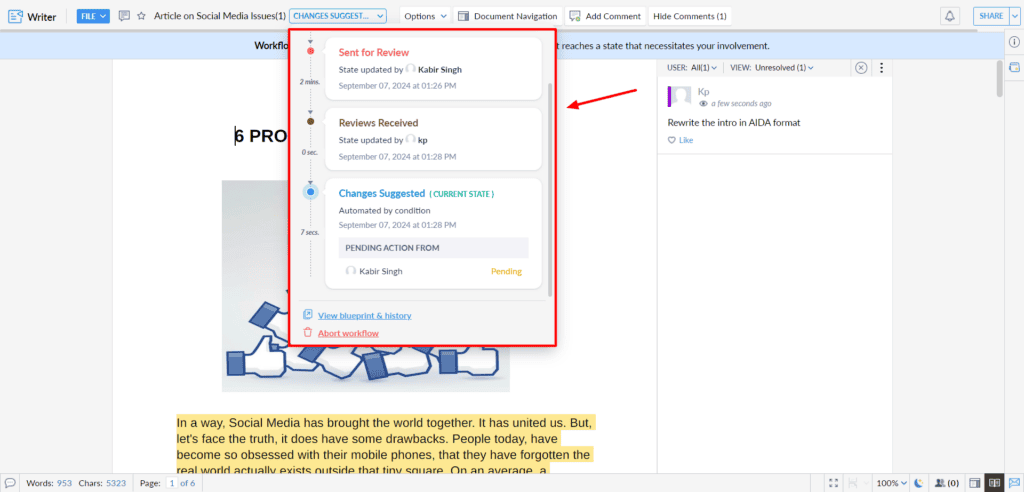Toggle night mode moon icon
The width and height of the screenshot is (1024, 492).
coord(919,484)
